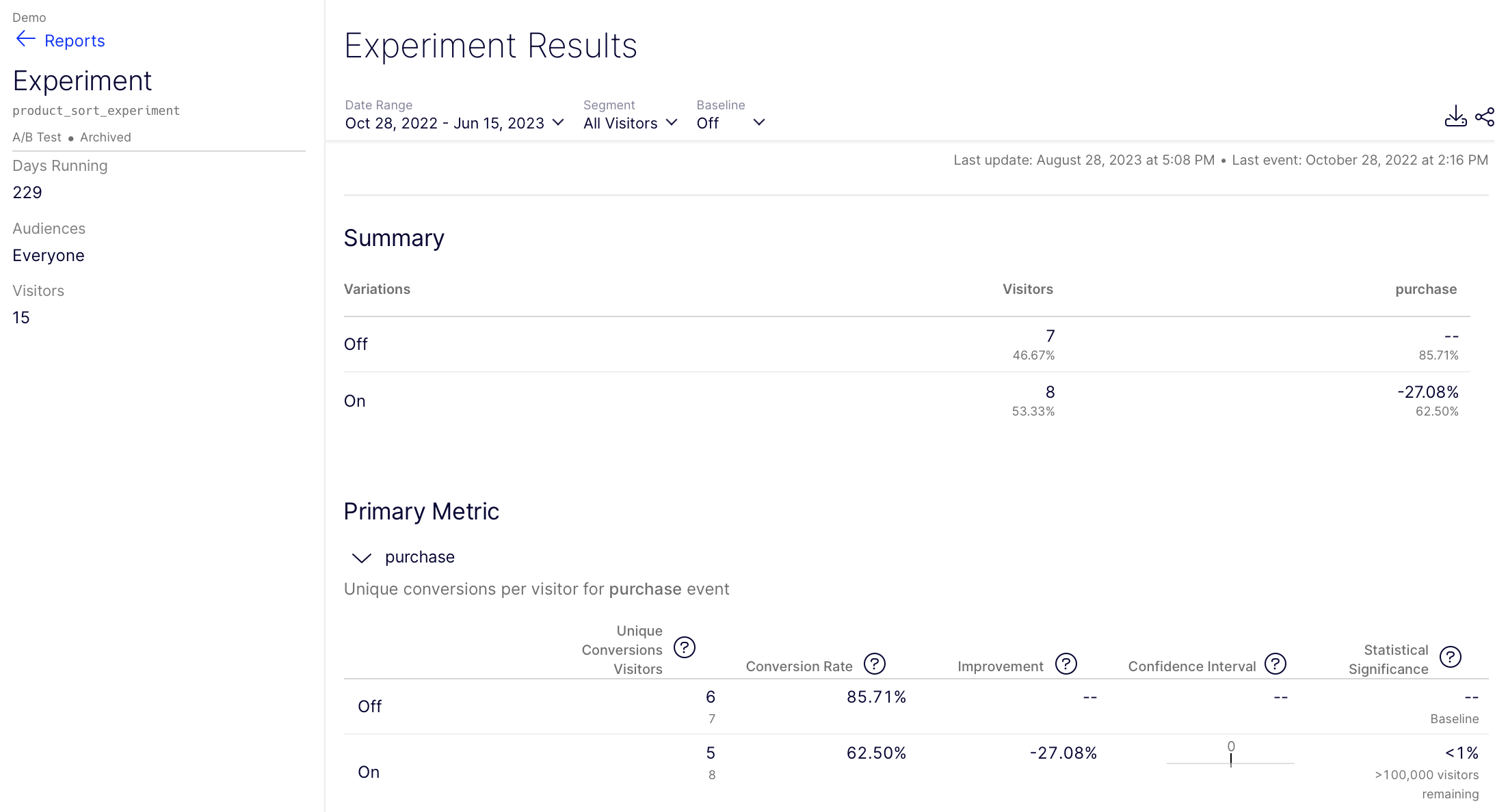Image resolution: width=1495 pixels, height=812 pixels.
Task: Click the share results icon
Action: point(1484,117)
